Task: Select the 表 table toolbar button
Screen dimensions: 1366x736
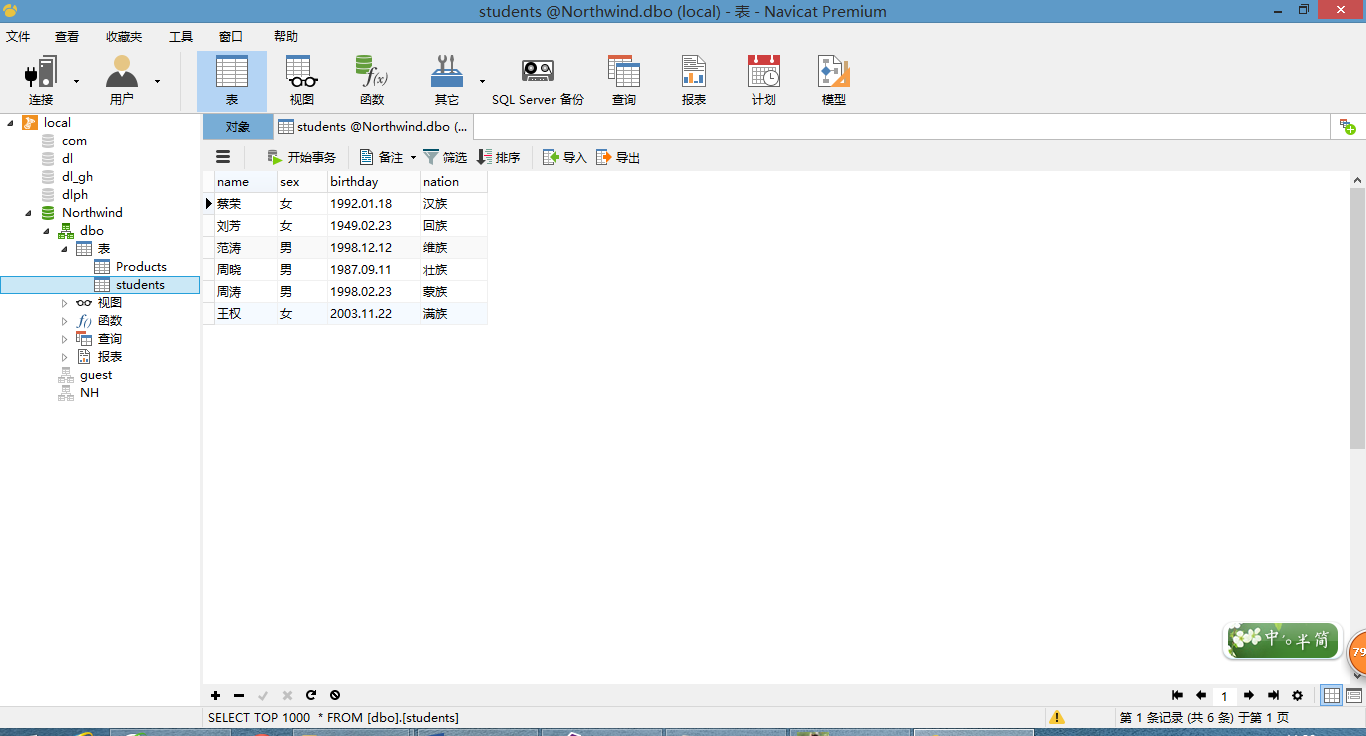Action: pos(232,81)
